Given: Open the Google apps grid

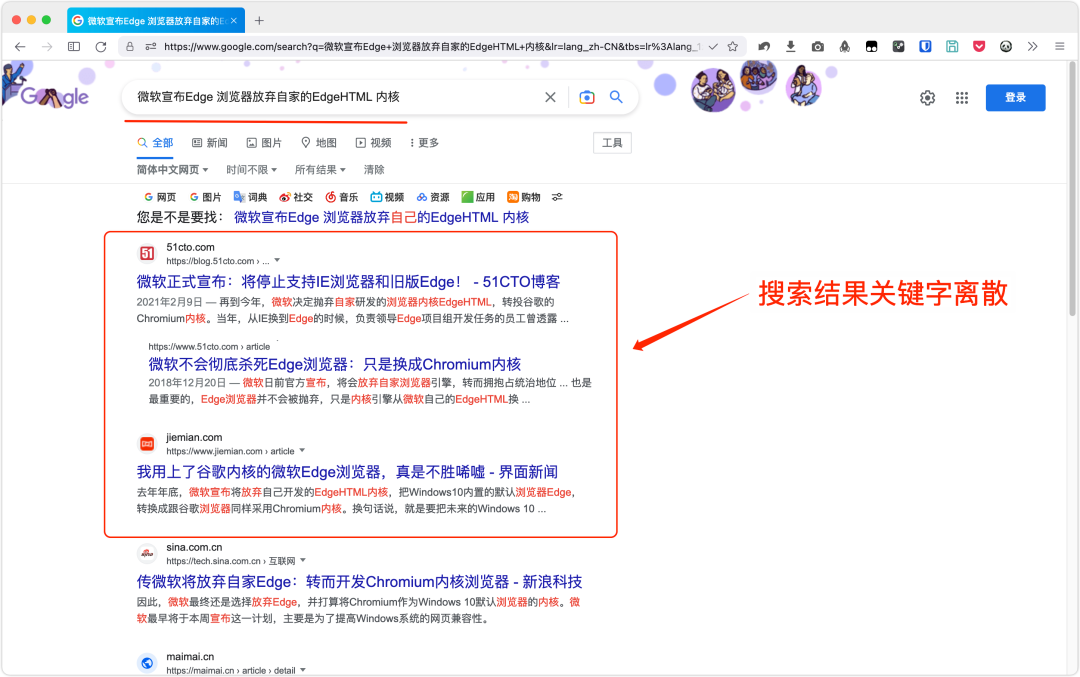Looking at the screenshot, I should [x=962, y=98].
